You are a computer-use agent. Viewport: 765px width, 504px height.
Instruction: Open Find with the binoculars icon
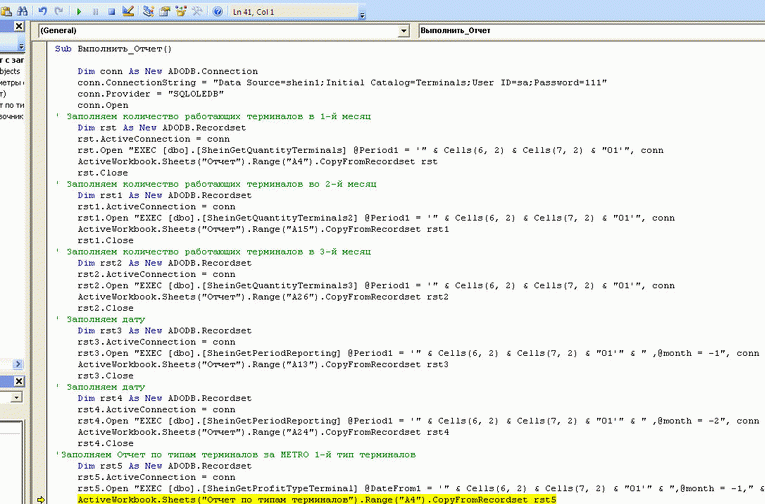tap(22, 11)
